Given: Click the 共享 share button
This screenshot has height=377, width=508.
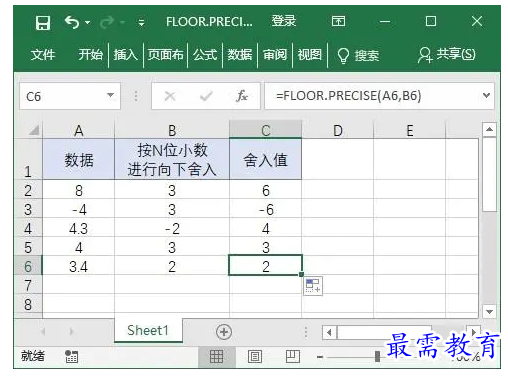Looking at the screenshot, I should [x=447, y=55].
